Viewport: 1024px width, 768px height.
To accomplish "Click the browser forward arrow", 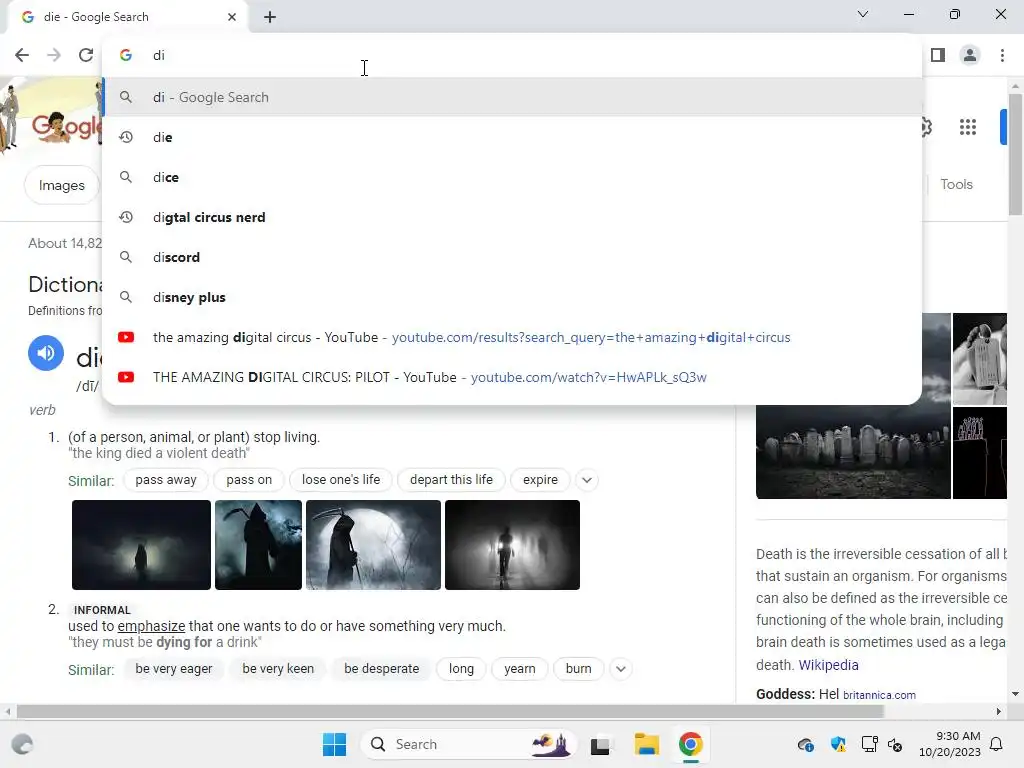I will [x=54, y=55].
